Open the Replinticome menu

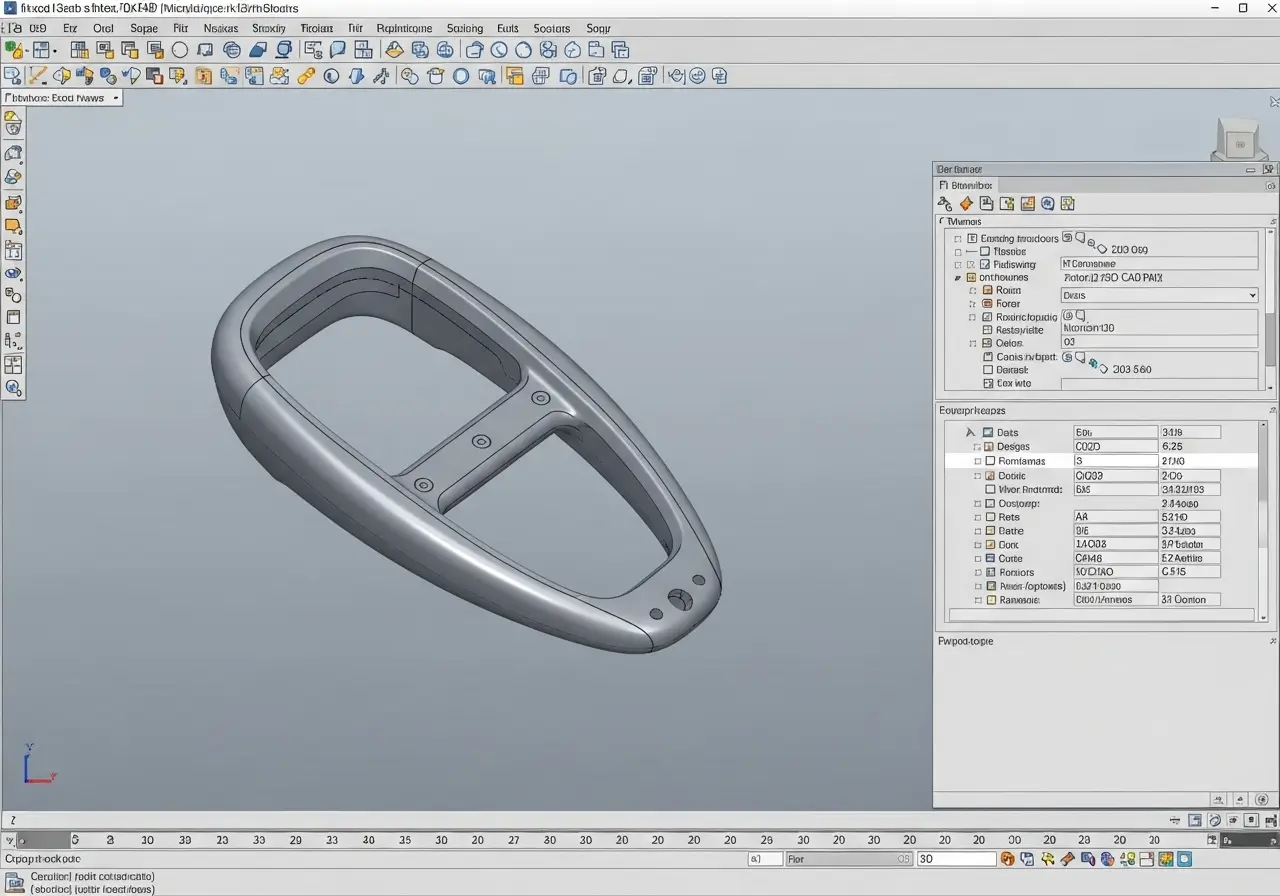[x=404, y=29]
